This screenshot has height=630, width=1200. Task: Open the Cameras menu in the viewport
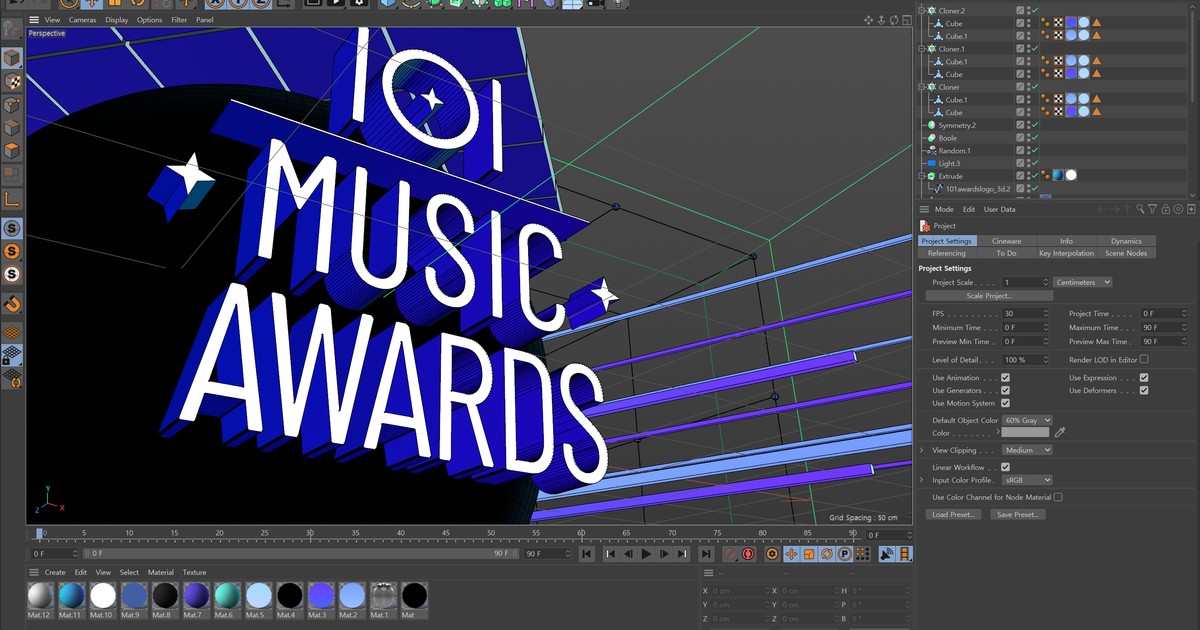pos(82,19)
